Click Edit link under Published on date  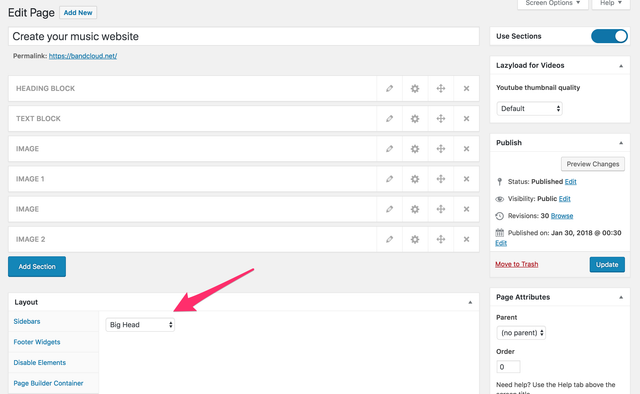click(501, 243)
